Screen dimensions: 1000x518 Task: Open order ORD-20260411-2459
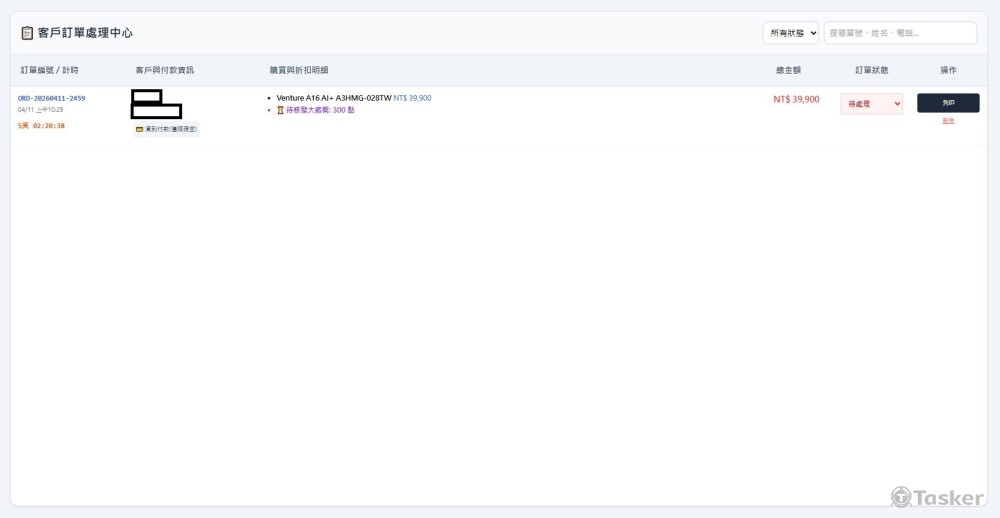click(x=51, y=98)
